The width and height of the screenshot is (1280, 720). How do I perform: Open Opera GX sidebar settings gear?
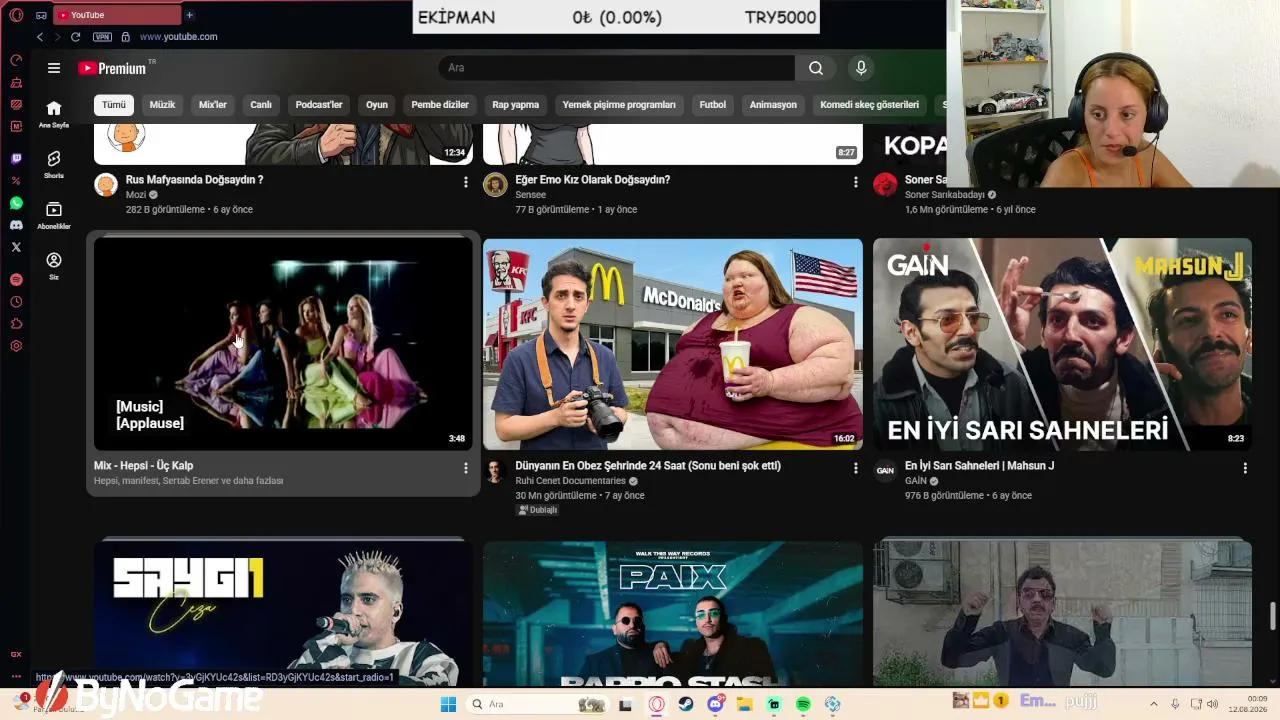tap(16, 346)
